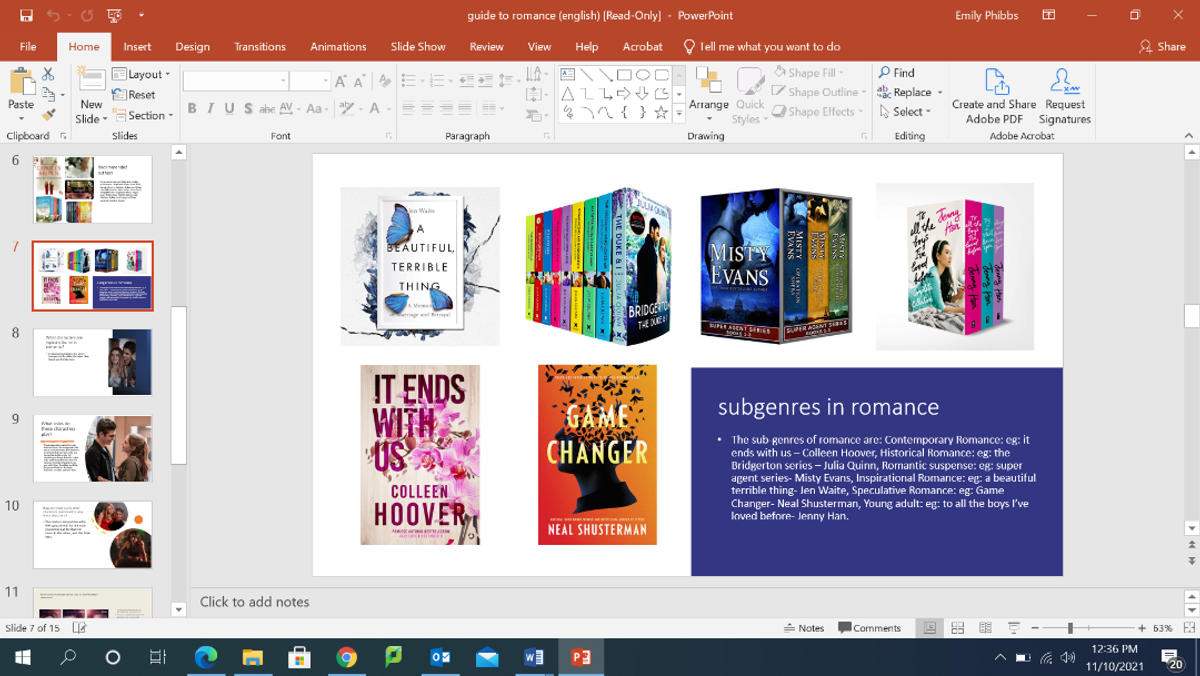Open the File menu
This screenshot has width=1200, height=676.
(28, 46)
